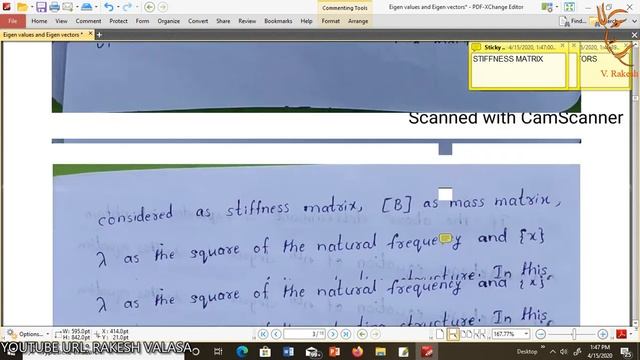The height and width of the screenshot is (360, 640).
Task: Go to previous view with green back arrow in top toolbar
Action: [149, 7]
